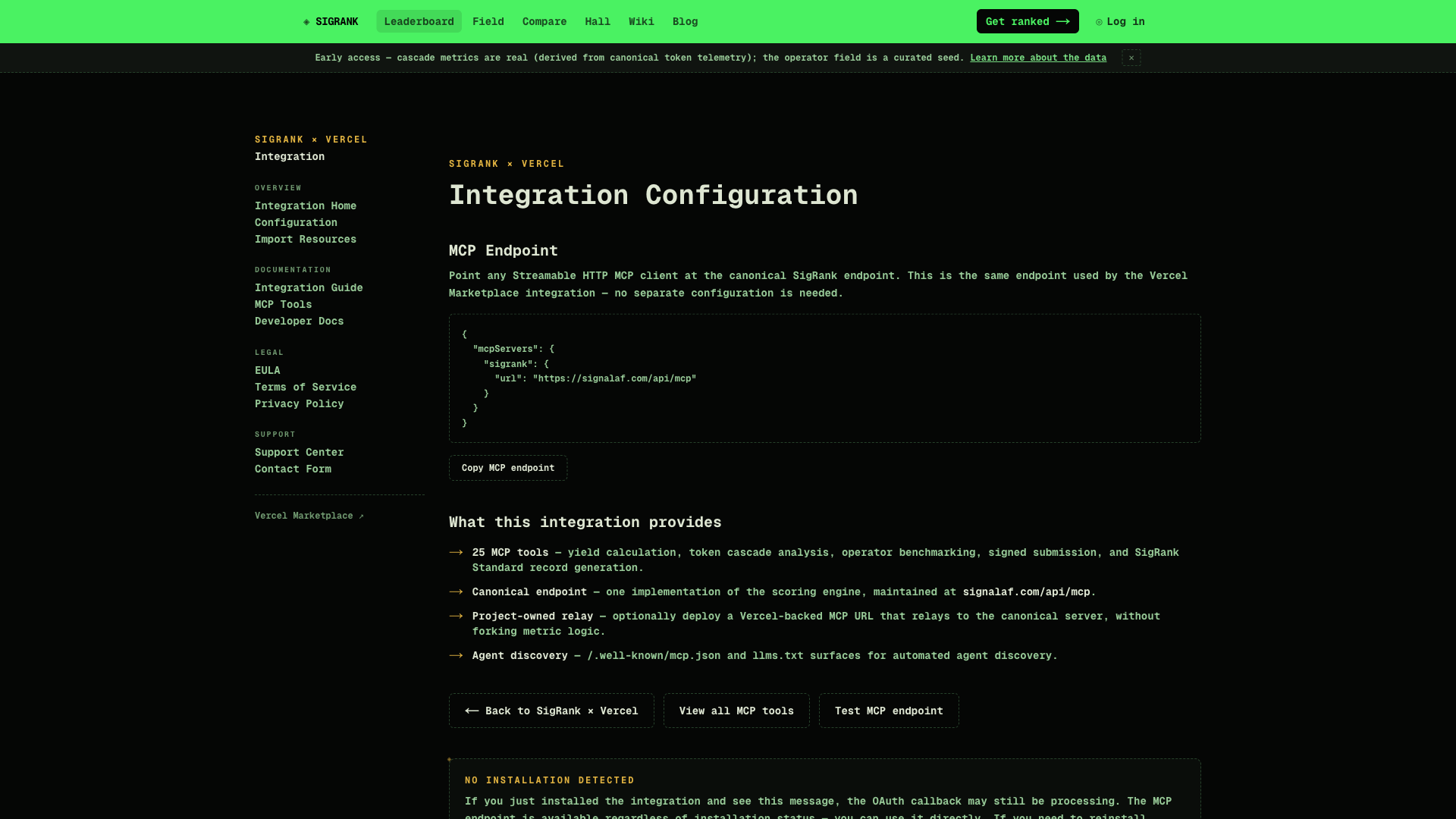Image resolution: width=1456 pixels, height=819 pixels.
Task: Open Vercel Marketplace external link
Action: tap(309, 516)
